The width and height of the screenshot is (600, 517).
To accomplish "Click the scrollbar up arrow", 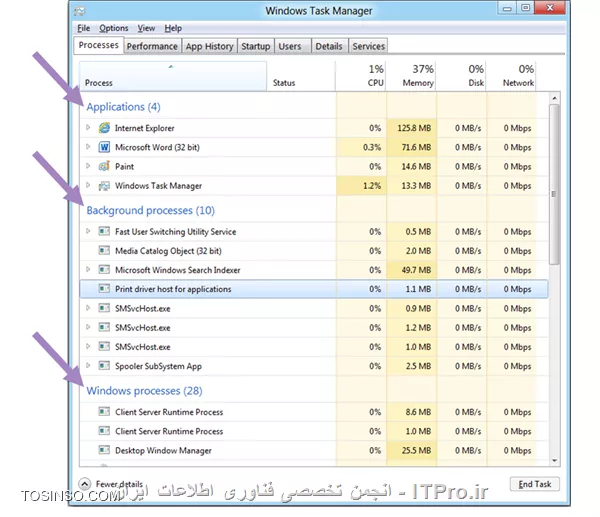I will (x=554, y=98).
